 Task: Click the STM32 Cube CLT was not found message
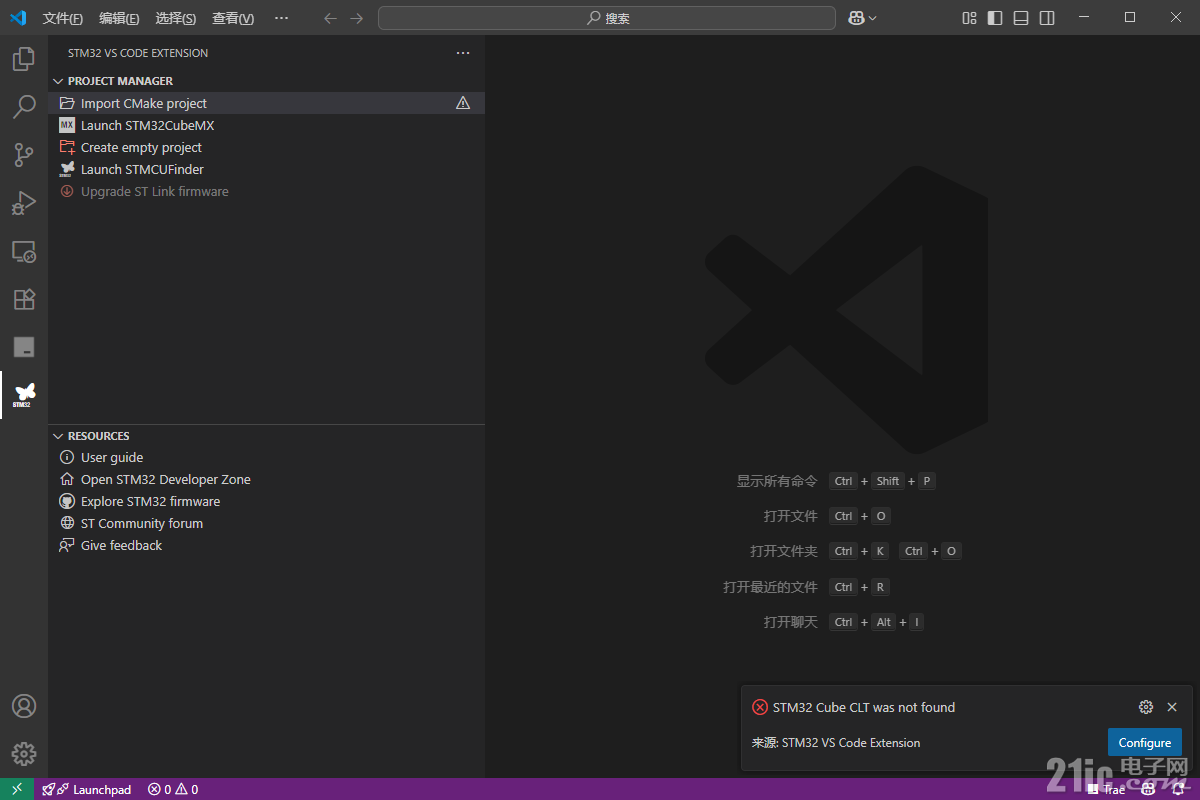pyautogui.click(x=864, y=707)
